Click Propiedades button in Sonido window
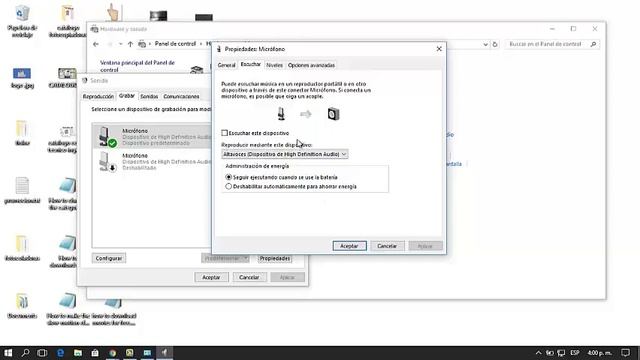Screen dimensions: 640x360 coord(275,258)
